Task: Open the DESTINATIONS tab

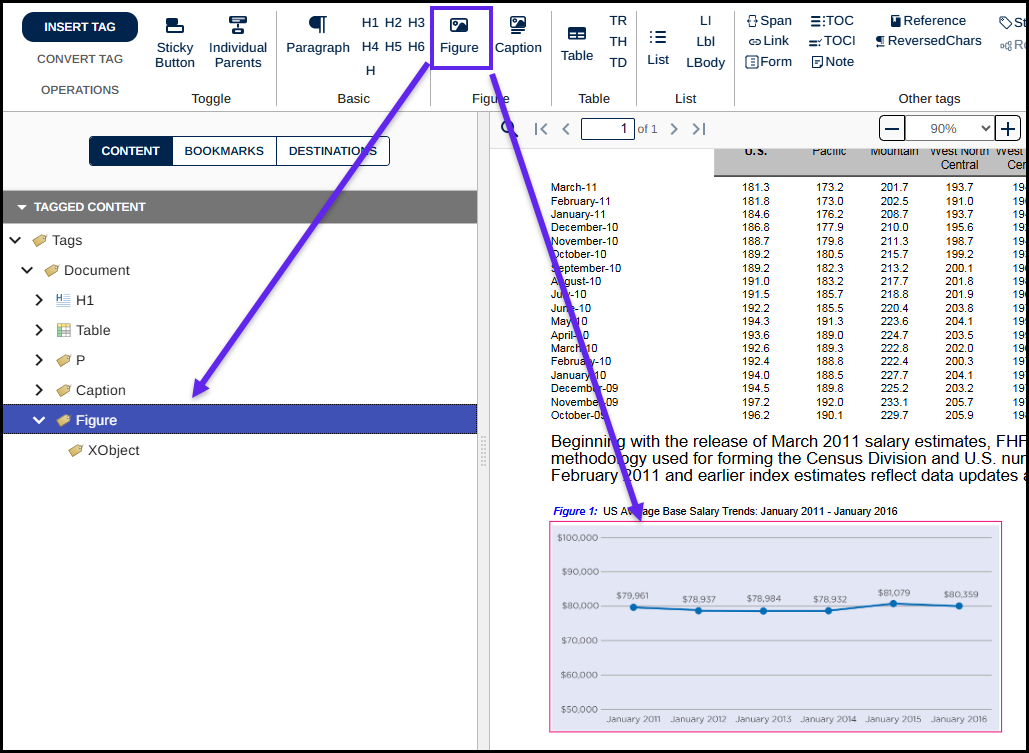Action: [333, 151]
